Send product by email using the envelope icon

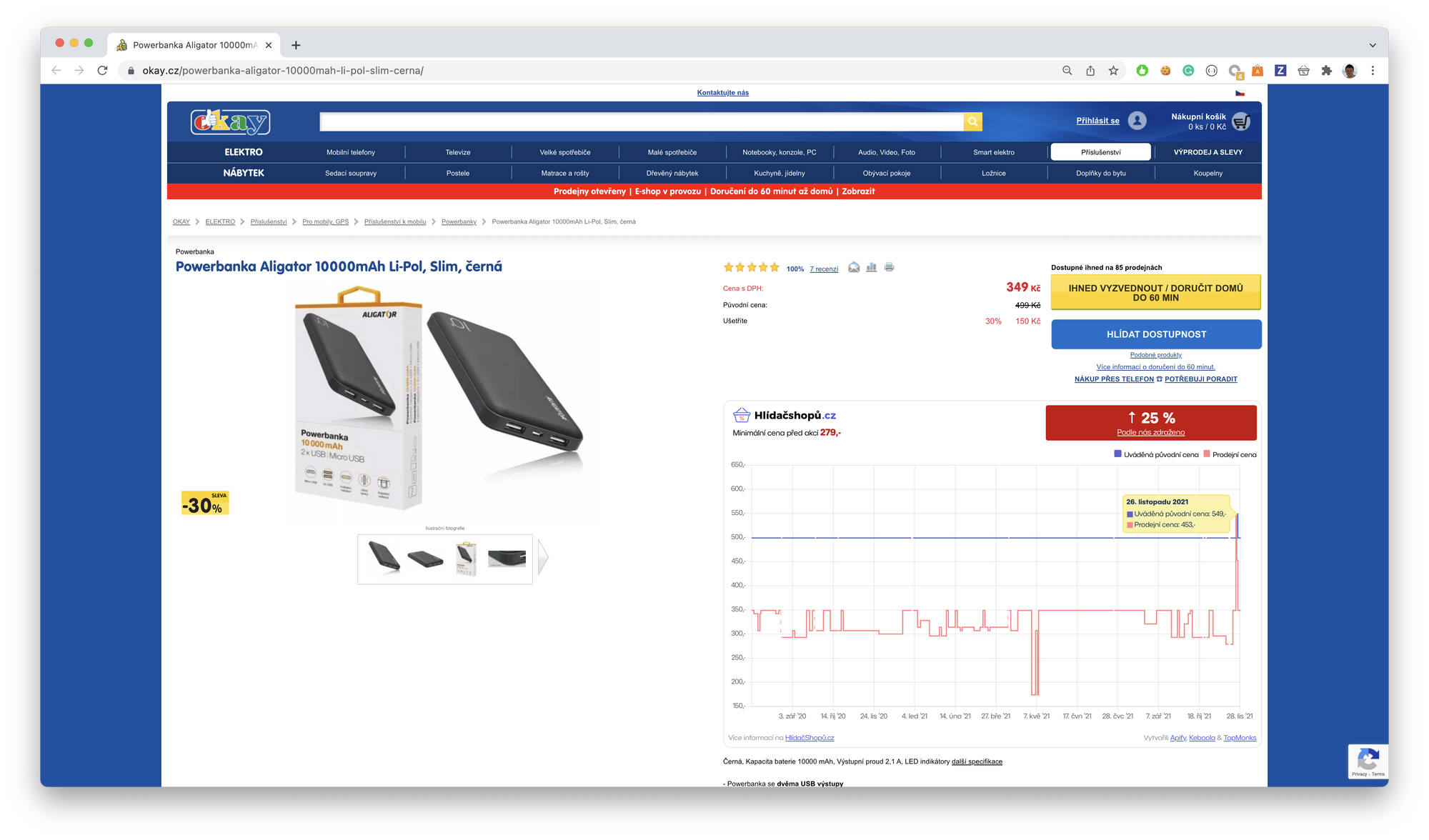[x=854, y=268]
